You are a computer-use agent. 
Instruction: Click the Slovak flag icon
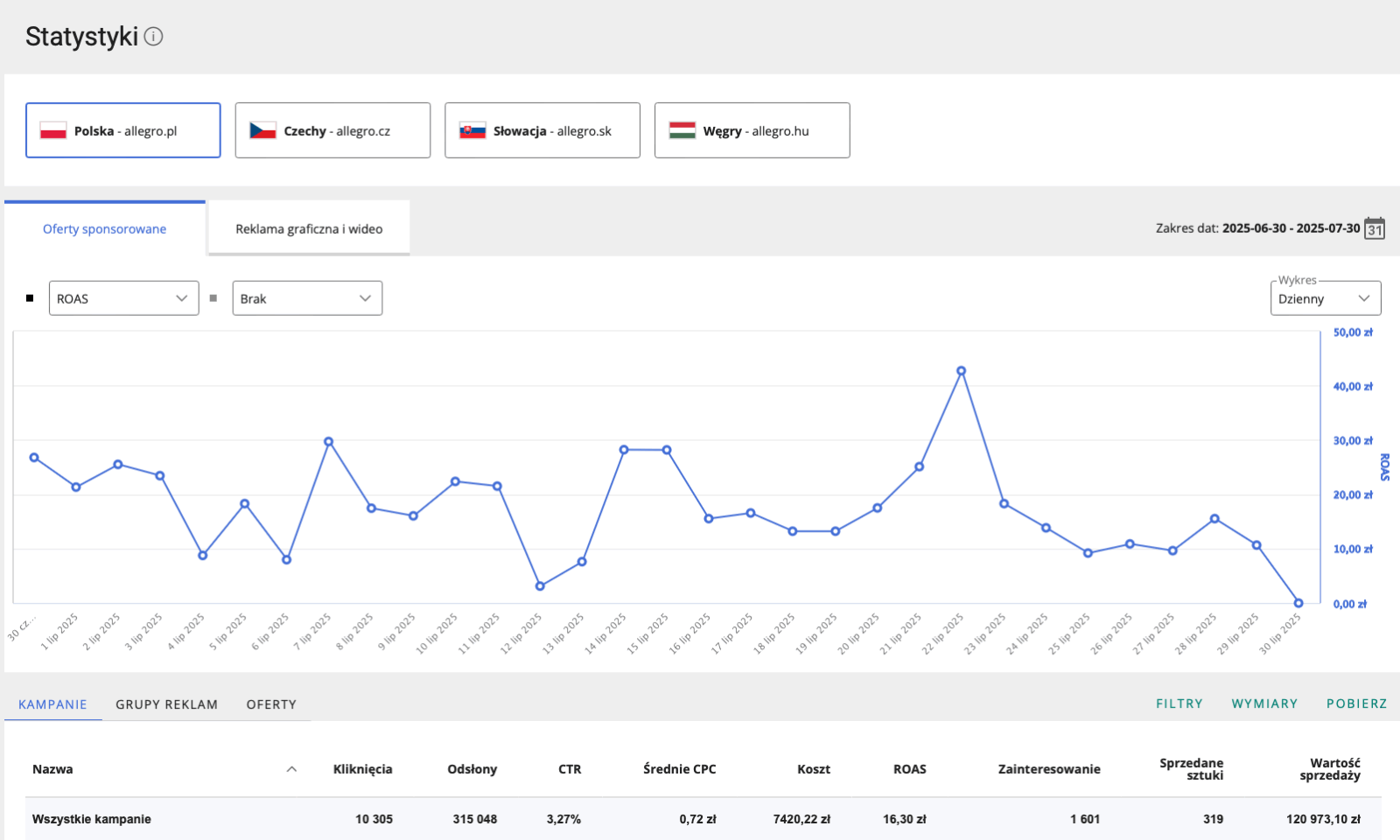pyautogui.click(x=472, y=131)
